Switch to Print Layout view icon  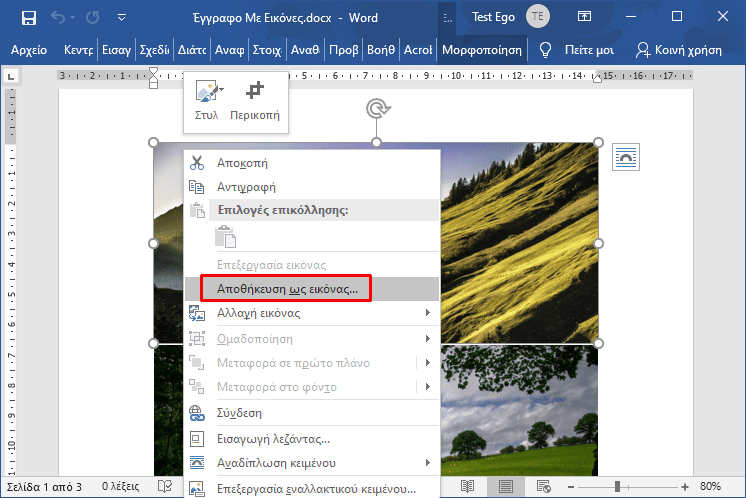(505, 486)
